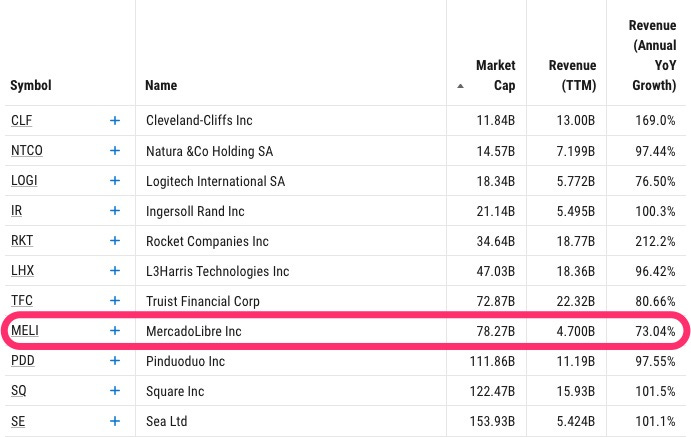
Task: Sort by Revenue Annual YoY Growth header
Action: coord(653,55)
